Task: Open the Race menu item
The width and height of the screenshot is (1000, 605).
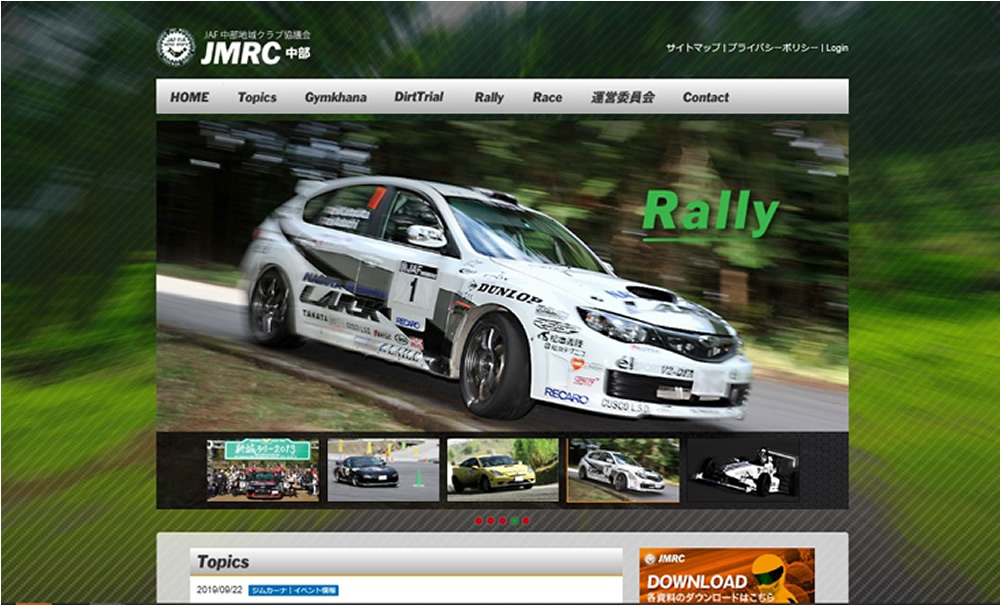Action: click(x=547, y=97)
